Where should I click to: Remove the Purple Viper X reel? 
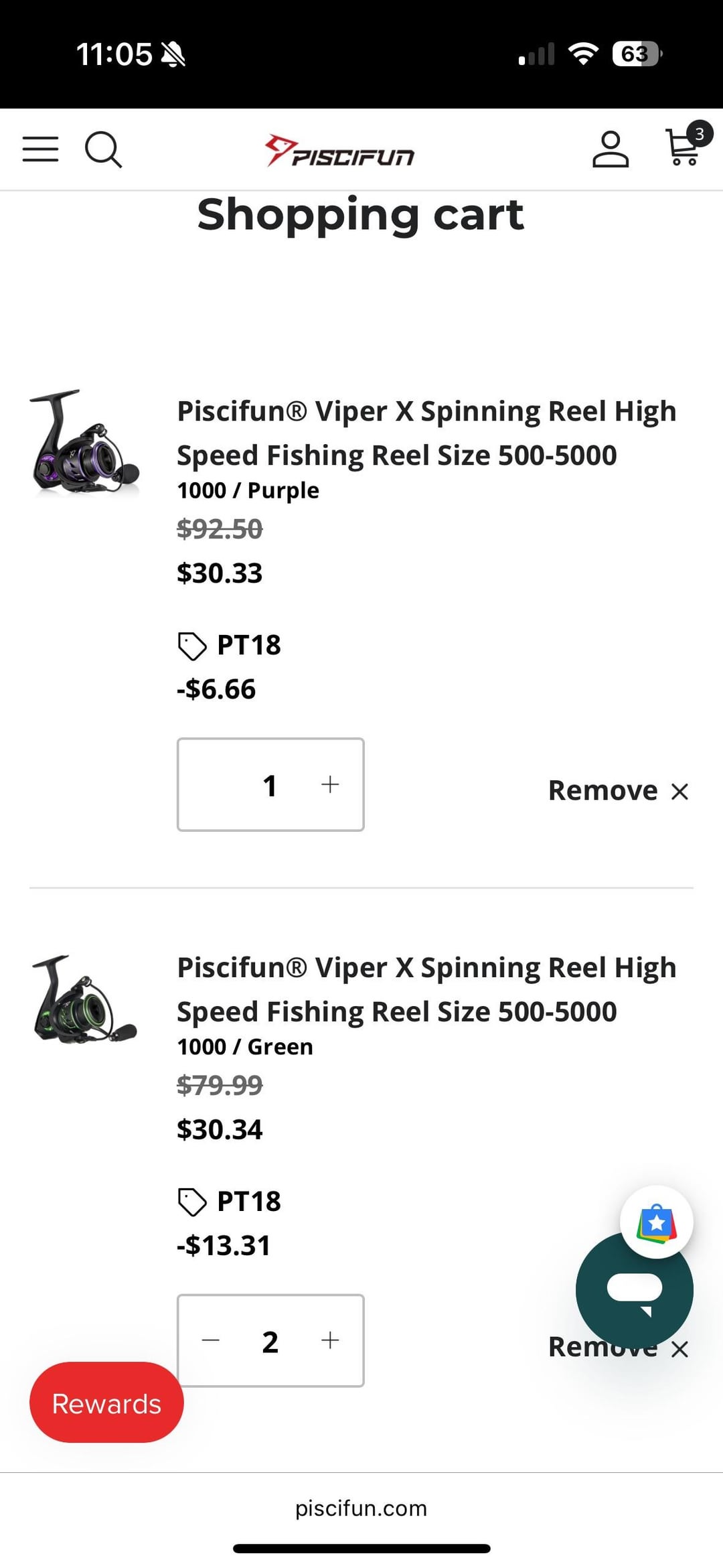617,791
